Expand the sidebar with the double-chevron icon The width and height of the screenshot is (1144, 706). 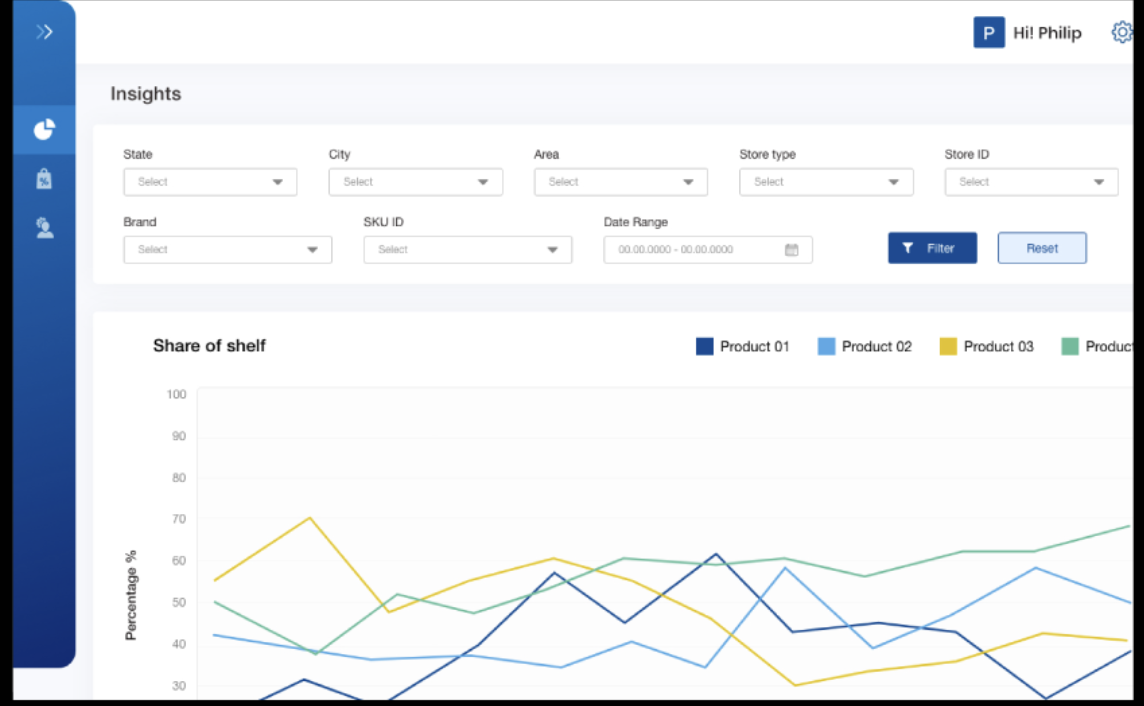tap(44, 32)
